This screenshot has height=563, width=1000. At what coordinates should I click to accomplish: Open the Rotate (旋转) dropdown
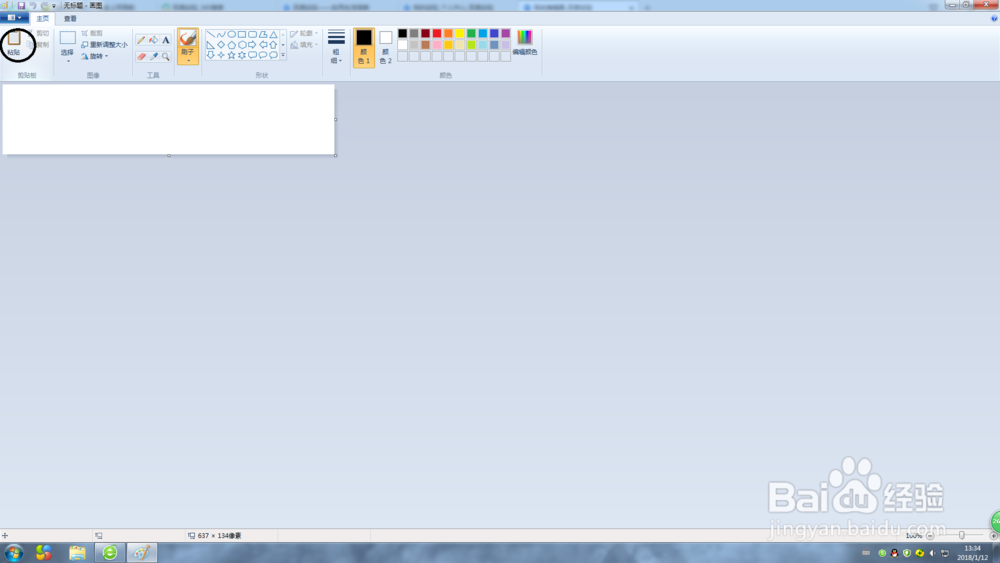click(x=94, y=56)
